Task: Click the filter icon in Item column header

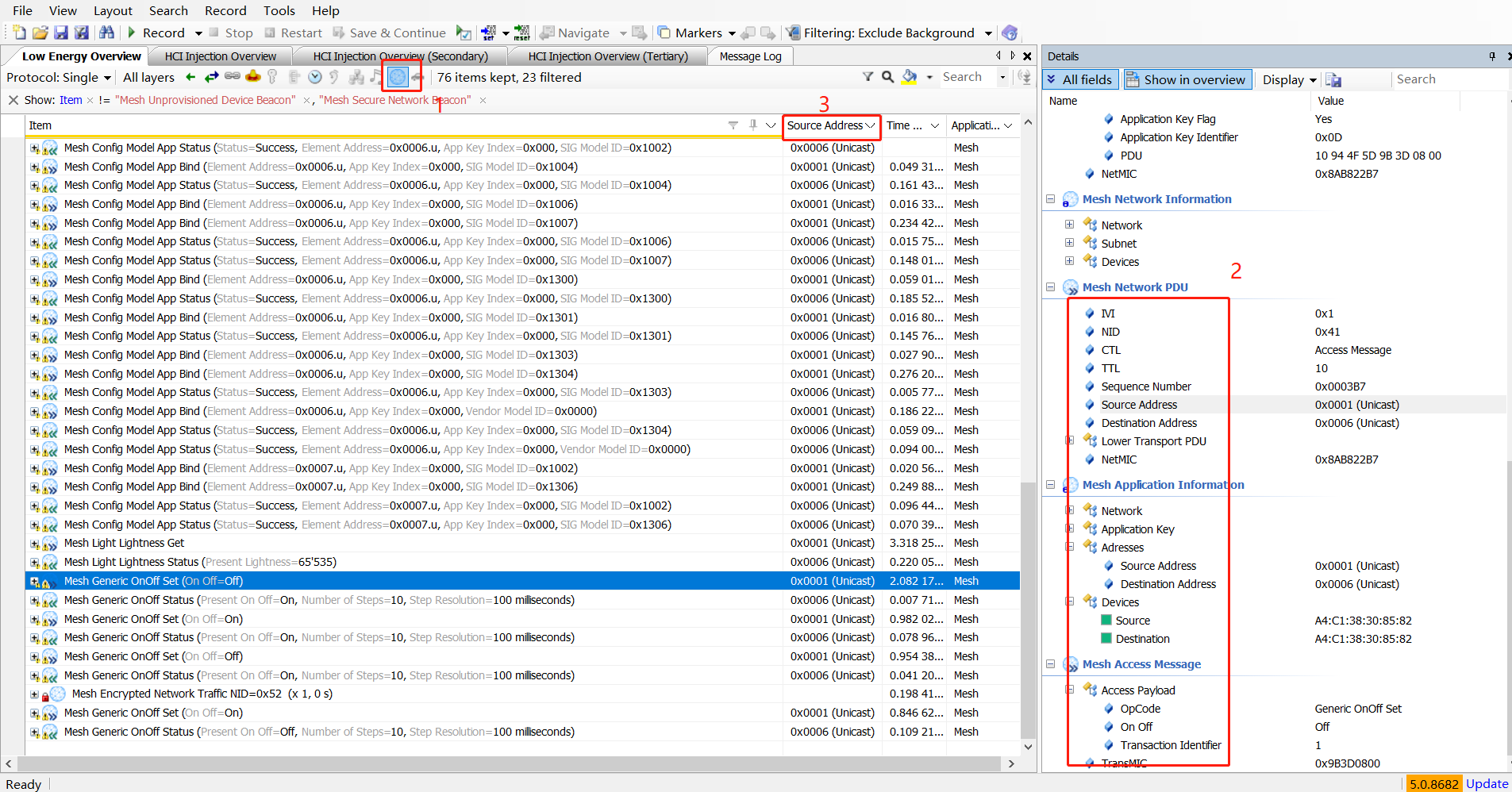Action: coord(733,125)
